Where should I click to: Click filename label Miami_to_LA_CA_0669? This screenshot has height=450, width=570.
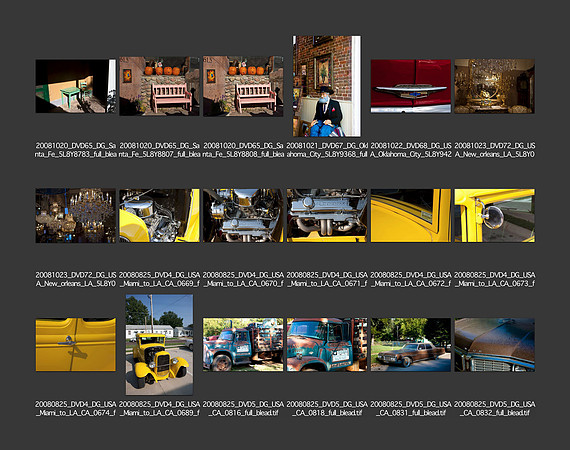pos(159,279)
